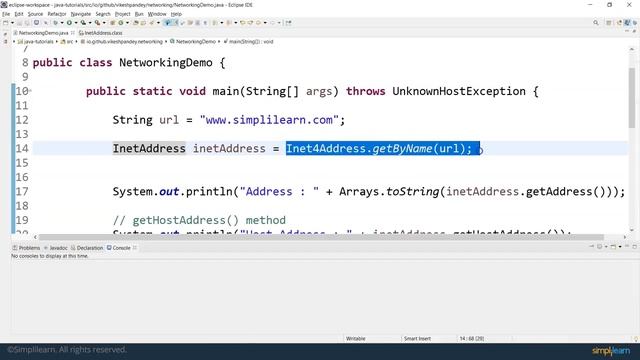This screenshot has height=360, width=640.
Task: Open the Refactor menu
Action: [57, 14]
